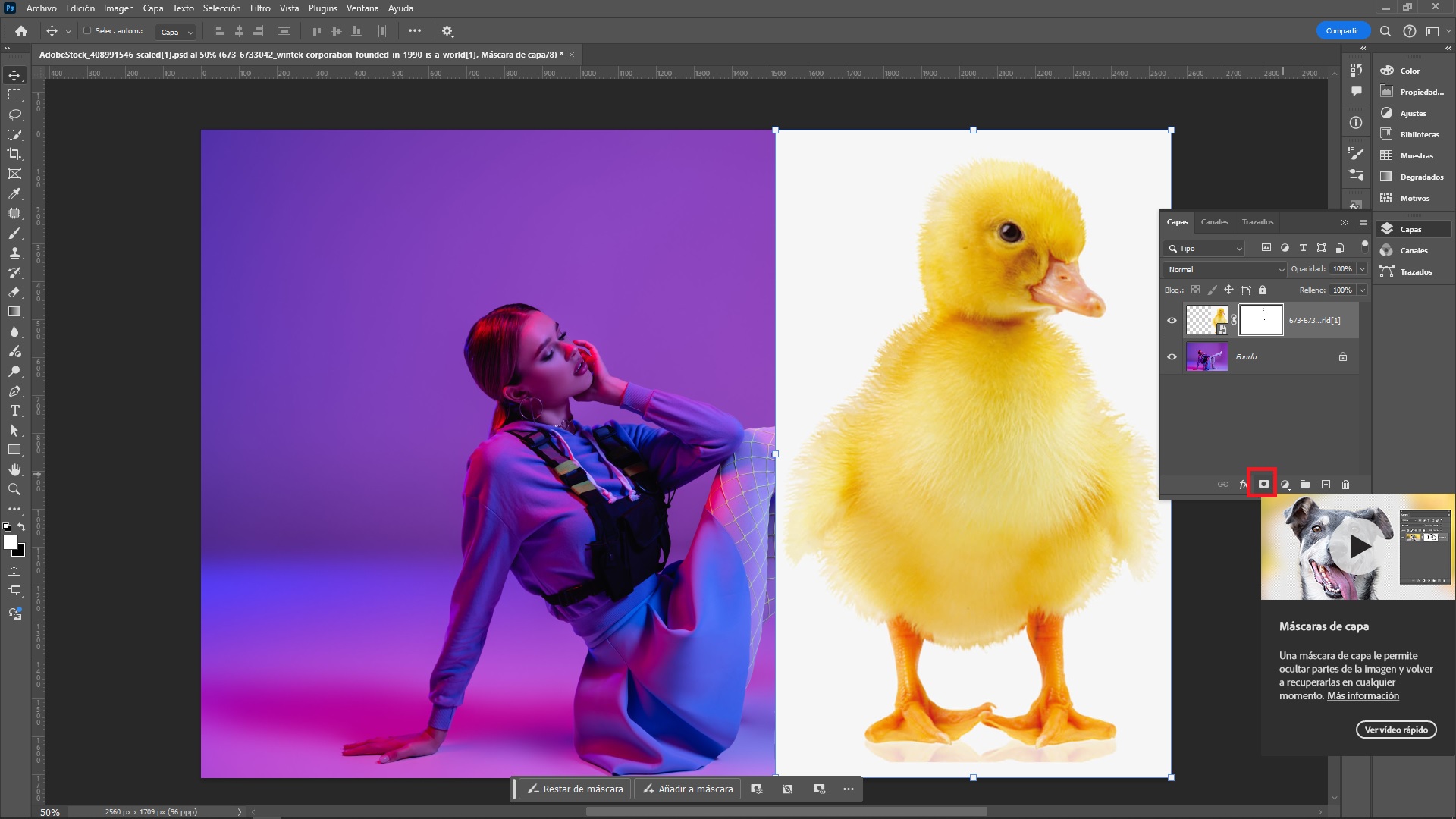Image resolution: width=1456 pixels, height=819 pixels.
Task: Select the Eraser tool
Action: coord(14,292)
